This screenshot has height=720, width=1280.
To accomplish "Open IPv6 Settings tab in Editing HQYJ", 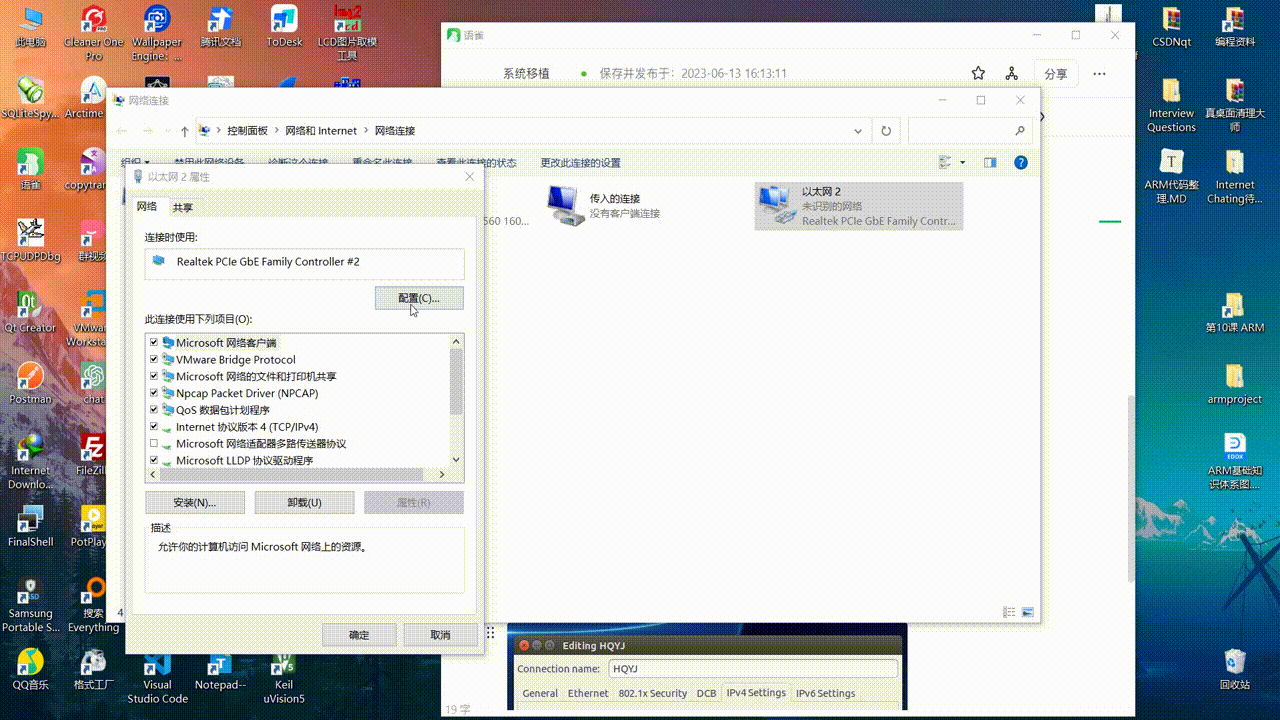I will pos(825,693).
